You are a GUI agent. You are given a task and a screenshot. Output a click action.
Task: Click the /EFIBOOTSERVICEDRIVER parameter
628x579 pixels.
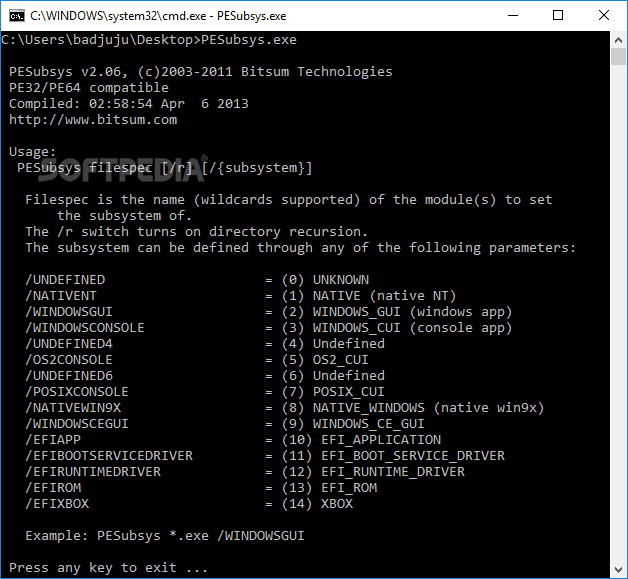pos(109,456)
